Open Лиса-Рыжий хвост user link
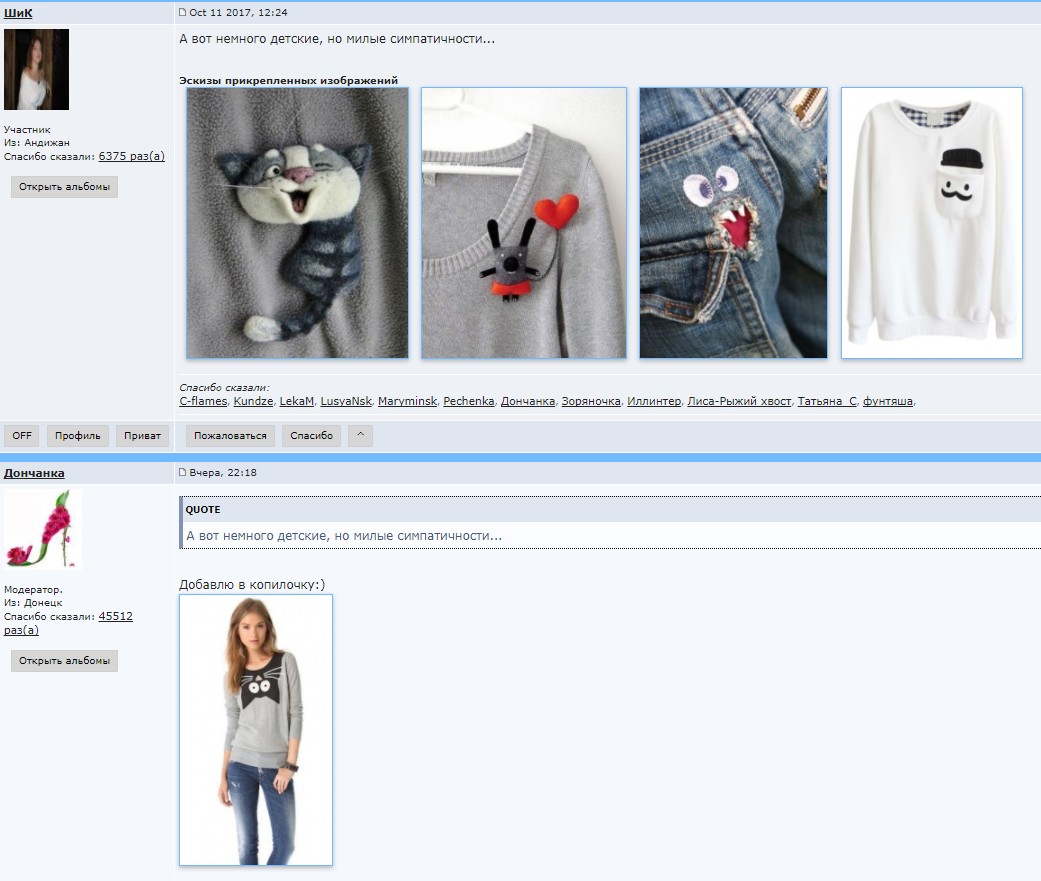1041x881 pixels. tap(738, 401)
